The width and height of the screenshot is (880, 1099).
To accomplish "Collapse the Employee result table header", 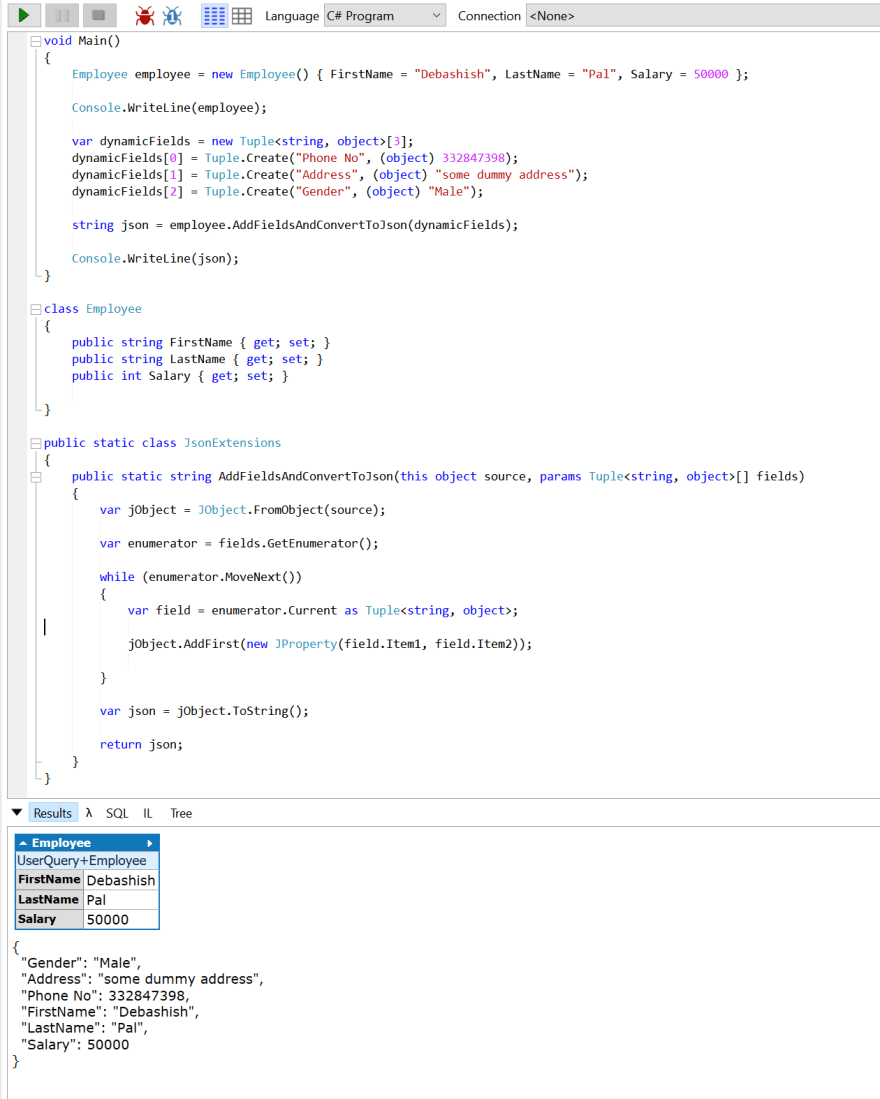I will click(23, 843).
